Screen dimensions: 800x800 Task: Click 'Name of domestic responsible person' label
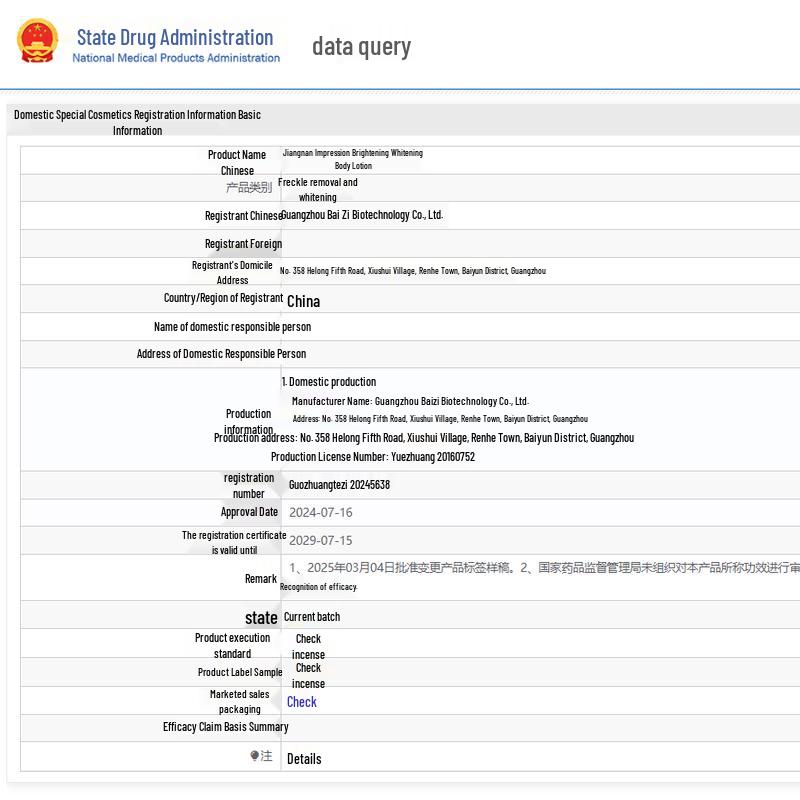coord(233,327)
